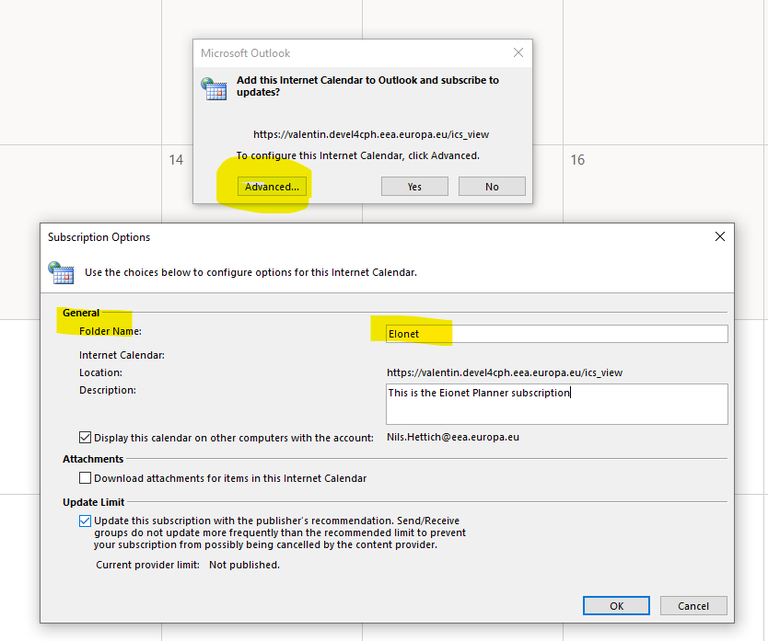Click the Microsoft Outlook title bar text
The image size is (768, 641).
pyautogui.click(x=245, y=53)
